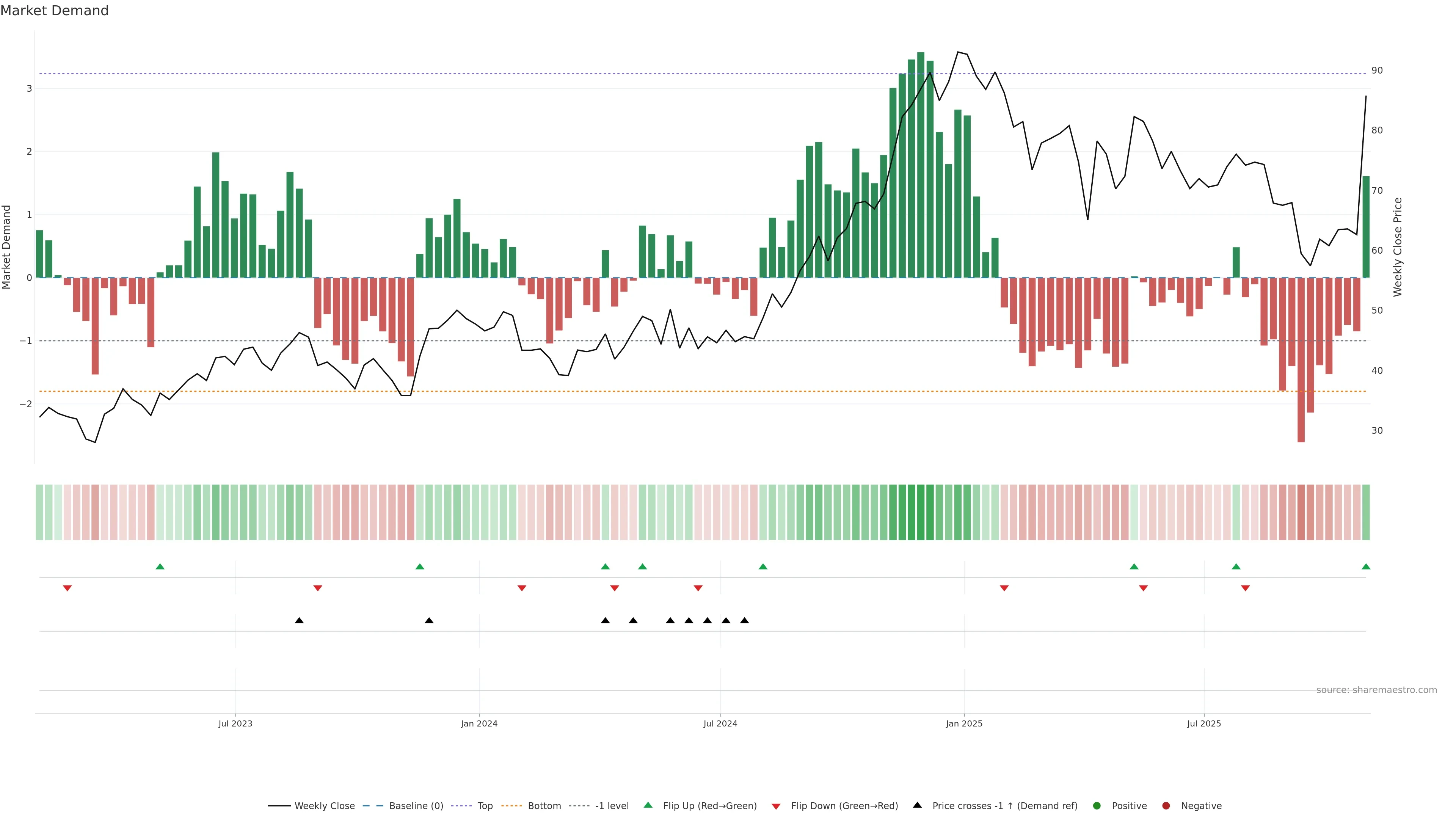Click Price crosses -1 black triangle legend icon

pos(917,805)
